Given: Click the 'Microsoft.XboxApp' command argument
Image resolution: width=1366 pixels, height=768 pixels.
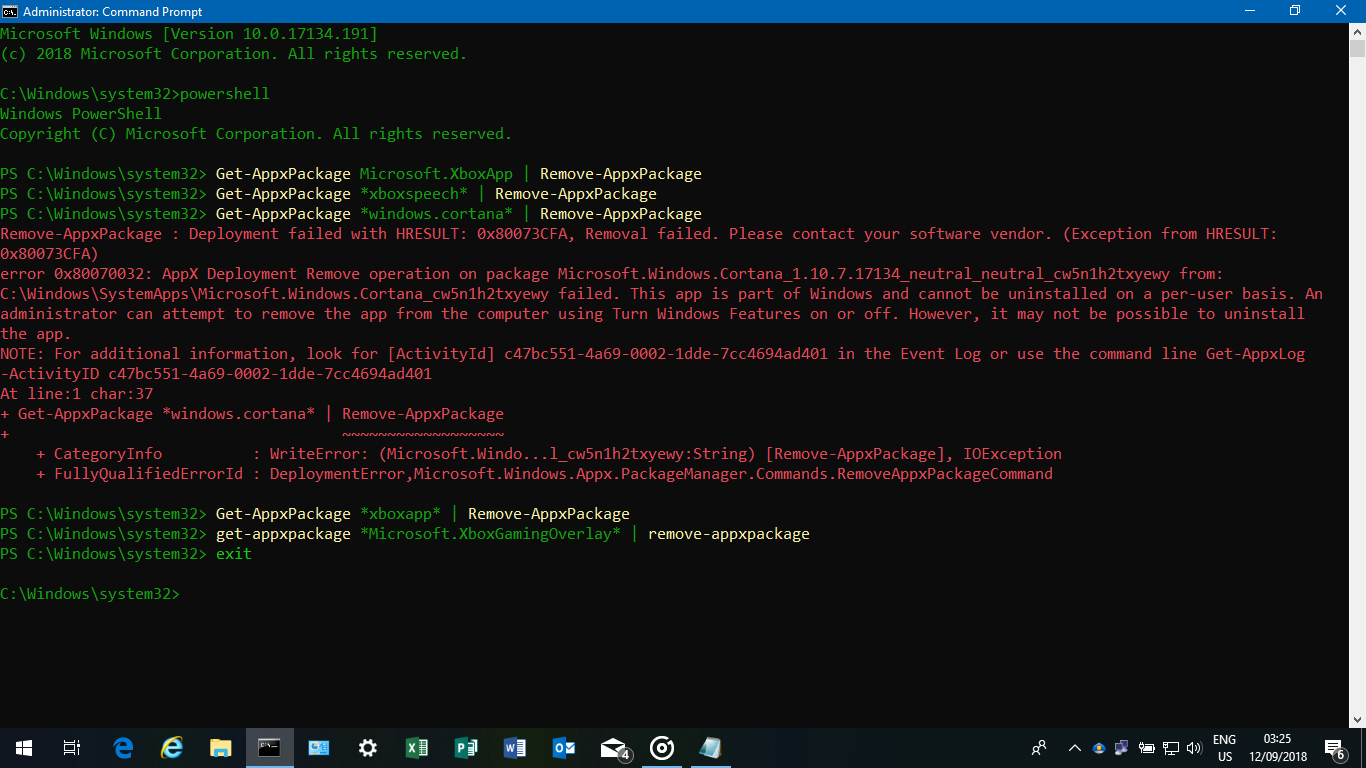Looking at the screenshot, I should tap(436, 174).
